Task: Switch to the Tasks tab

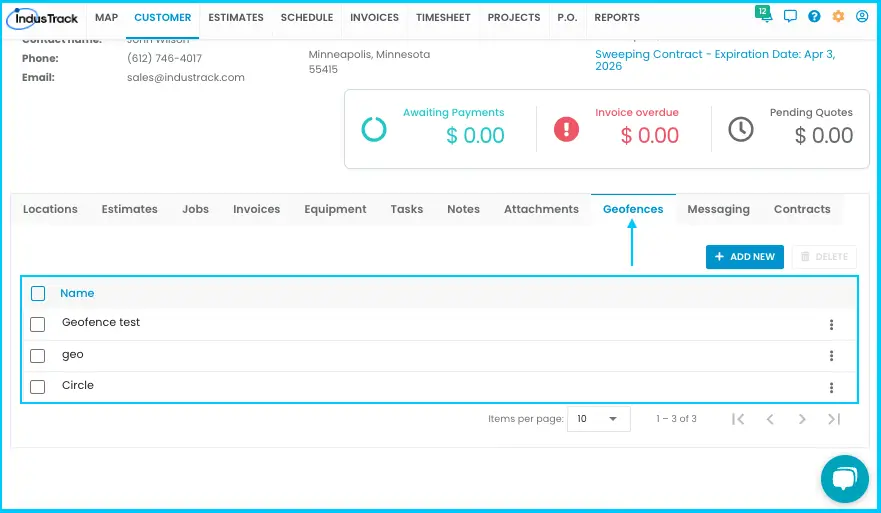Action: [x=406, y=209]
